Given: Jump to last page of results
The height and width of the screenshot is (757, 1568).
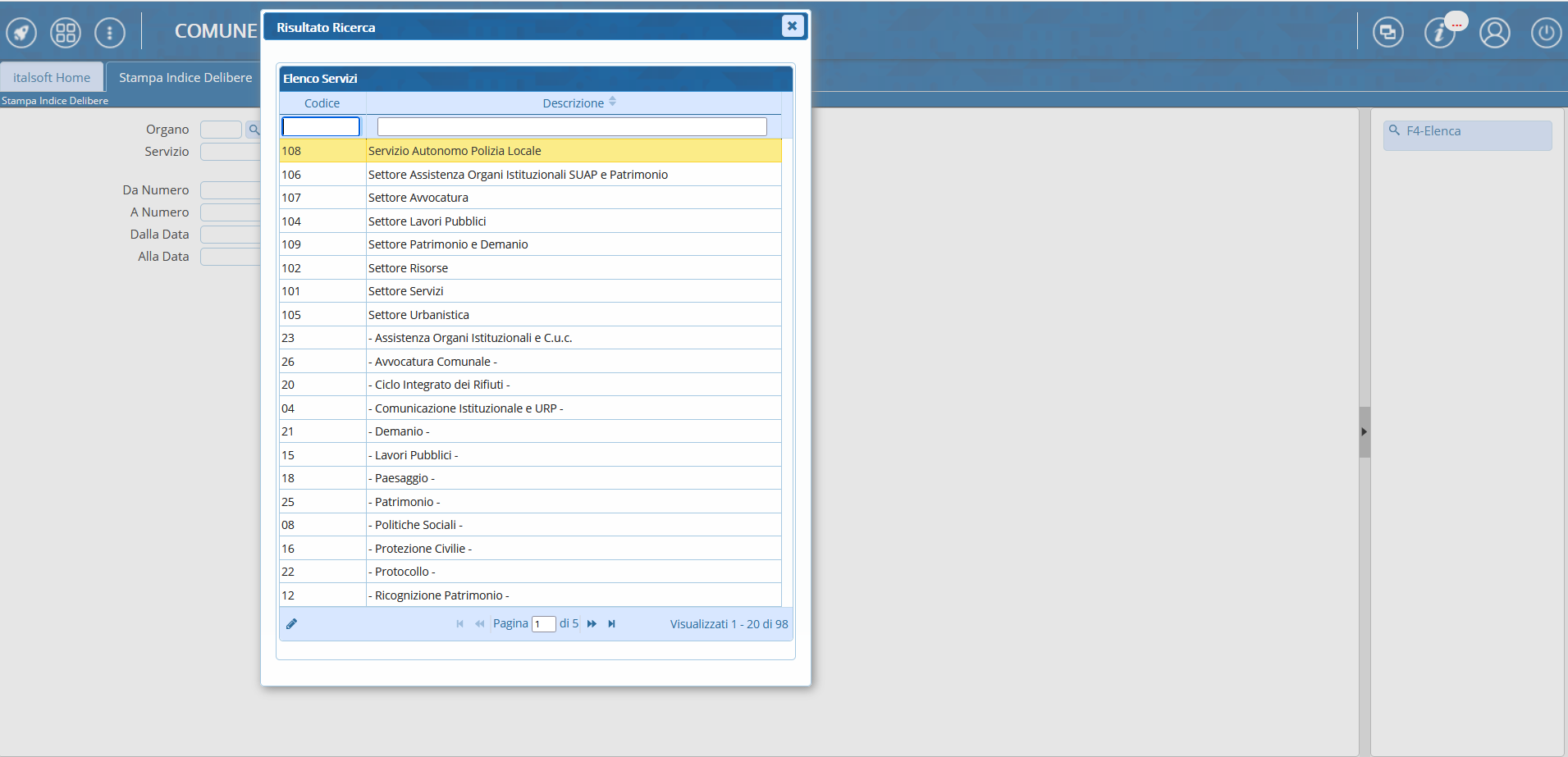Looking at the screenshot, I should 611,624.
